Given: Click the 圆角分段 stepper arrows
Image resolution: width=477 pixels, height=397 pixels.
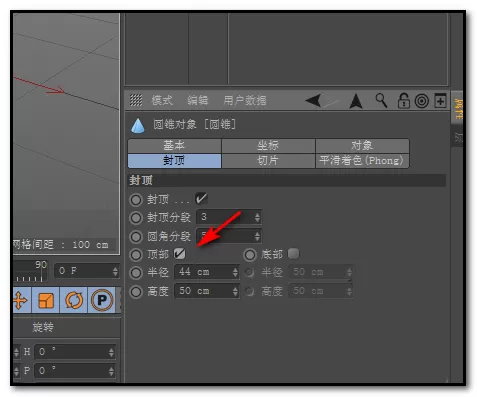Looking at the screenshot, I should point(257,237).
